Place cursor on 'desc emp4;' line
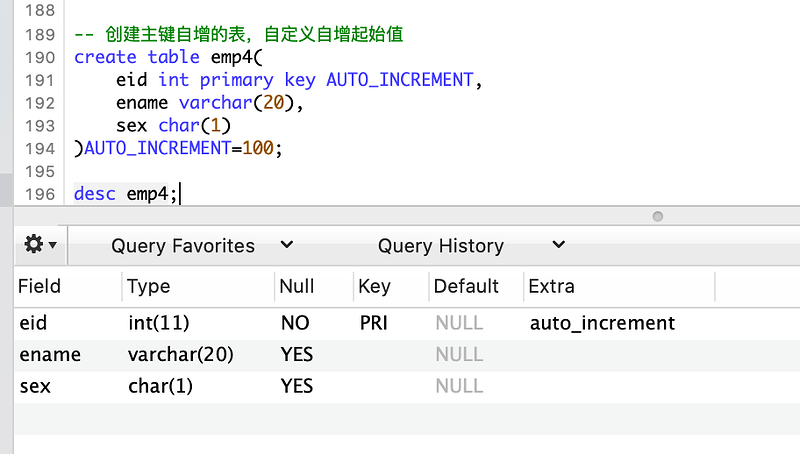The image size is (800, 454). tap(126, 194)
